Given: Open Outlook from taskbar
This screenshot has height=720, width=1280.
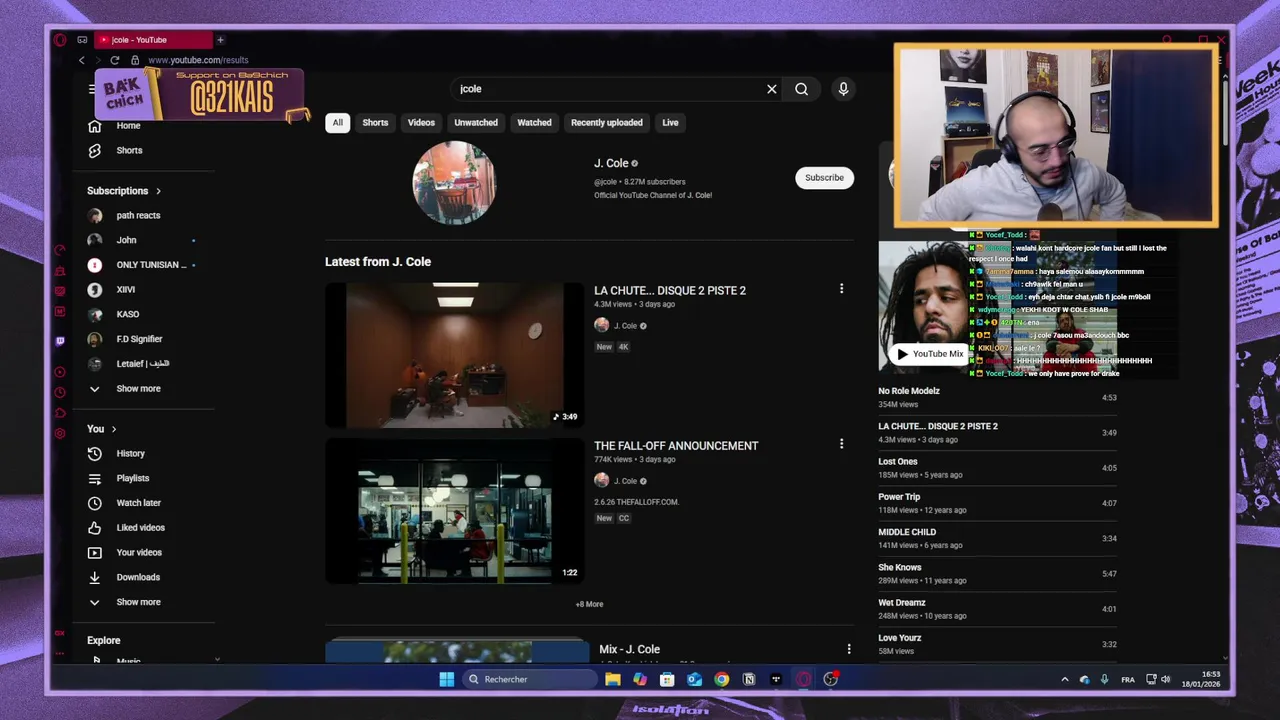Looking at the screenshot, I should click(694, 679).
